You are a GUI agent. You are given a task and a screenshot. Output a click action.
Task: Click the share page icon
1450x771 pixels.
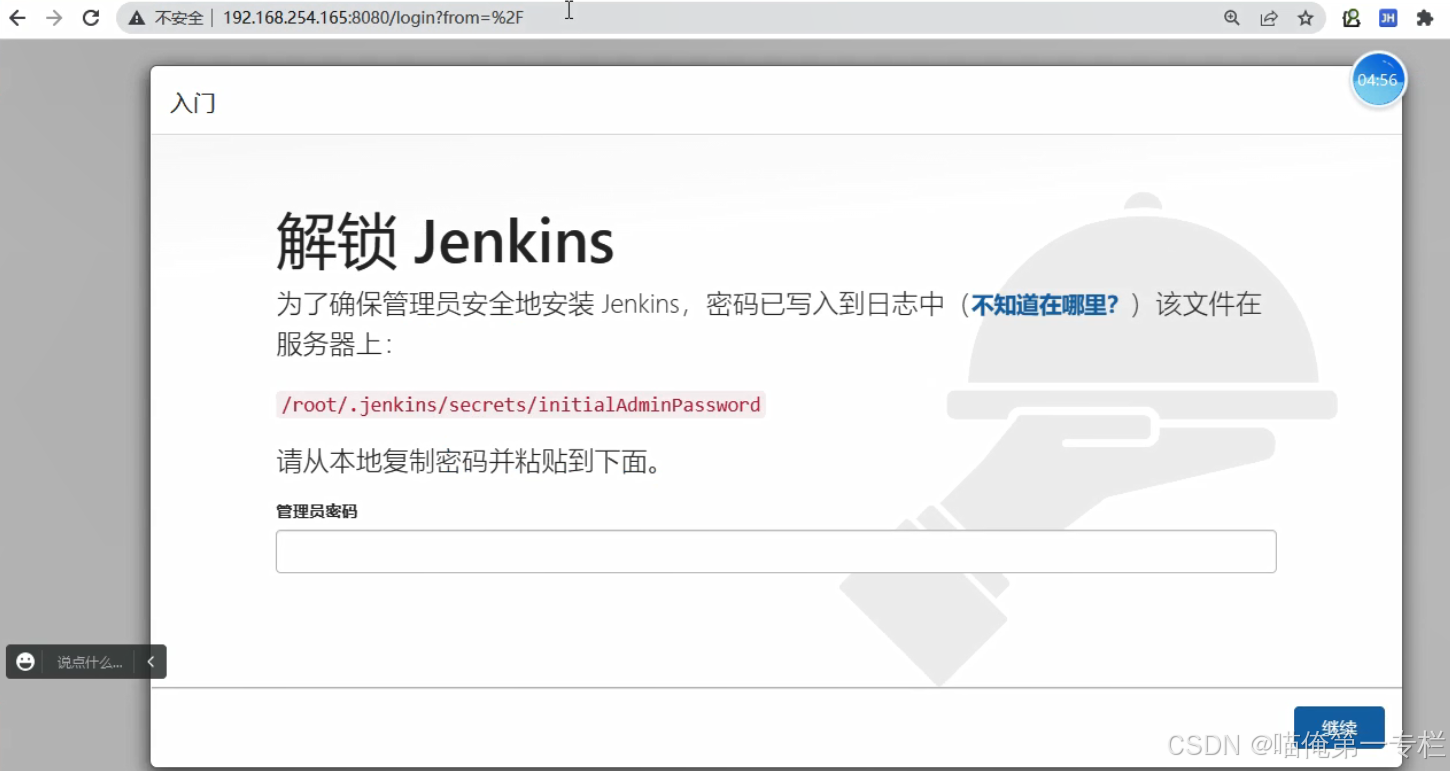pyautogui.click(x=1269, y=18)
